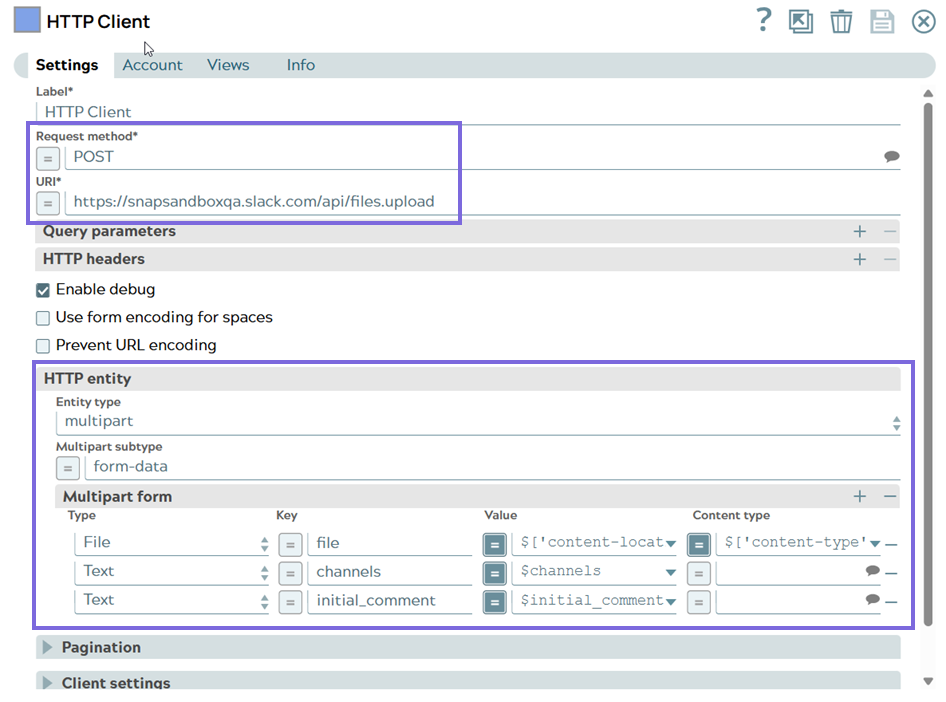Open the Entity type multipart dropdown
Viewport: 946px width, 702px height.
pos(478,422)
